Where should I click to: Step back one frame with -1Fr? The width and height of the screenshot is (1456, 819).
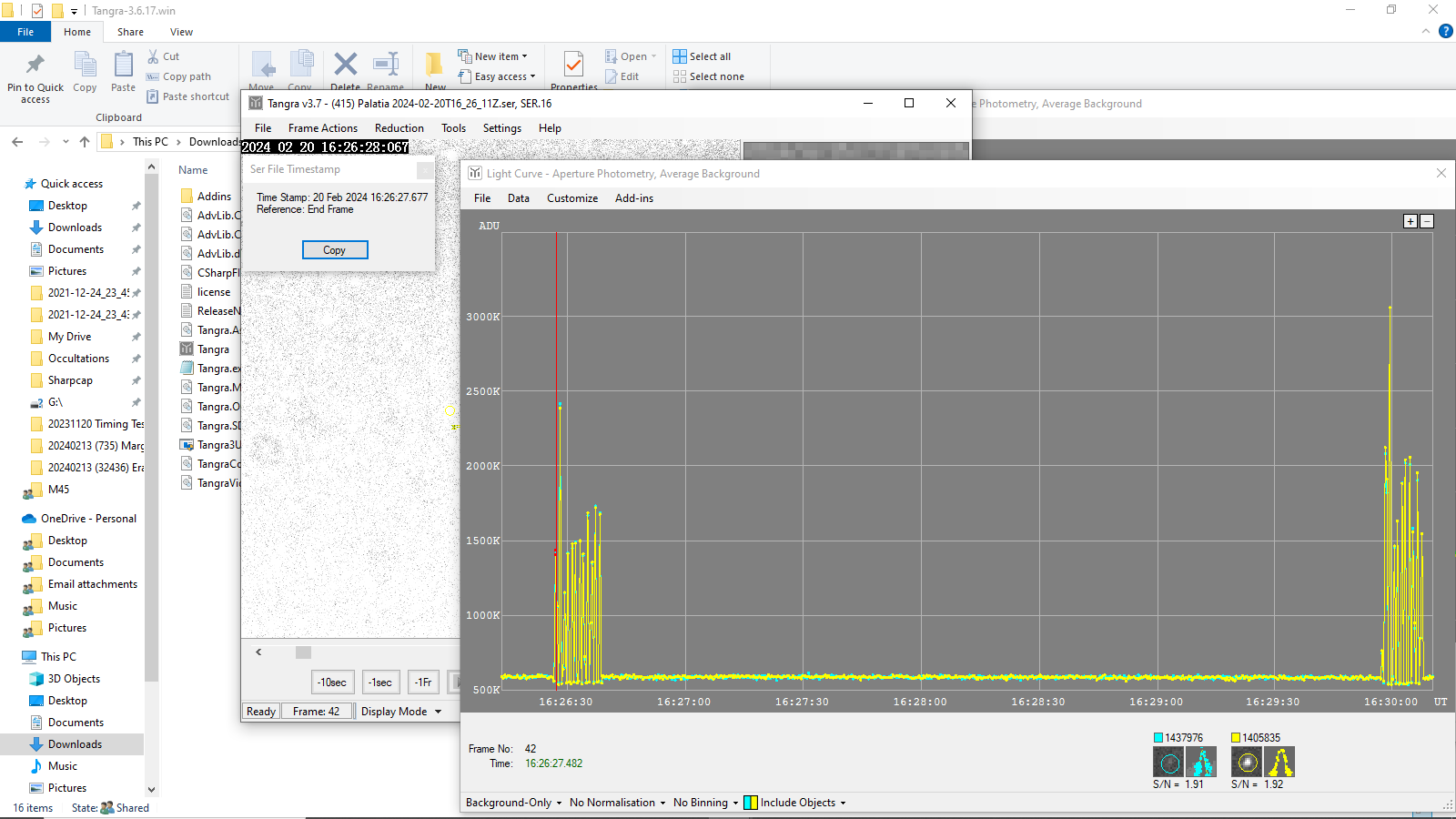tap(423, 682)
